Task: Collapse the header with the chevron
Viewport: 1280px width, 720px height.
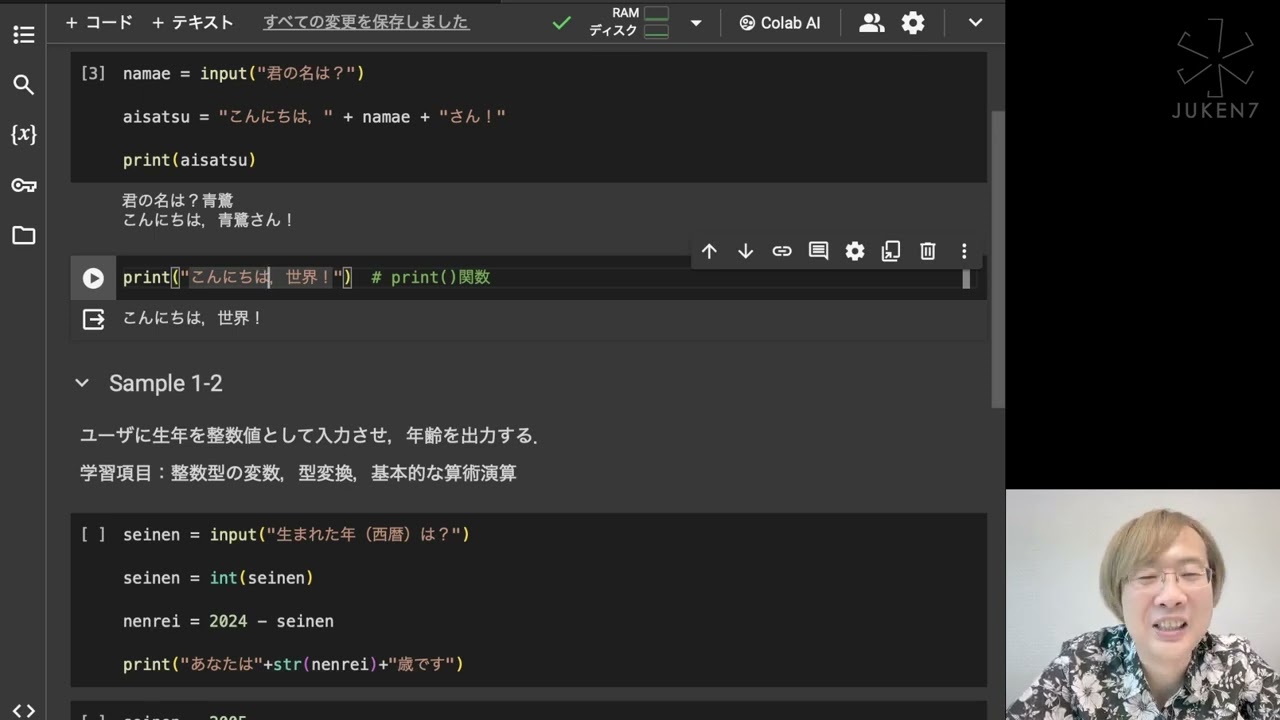Action: 975,23
